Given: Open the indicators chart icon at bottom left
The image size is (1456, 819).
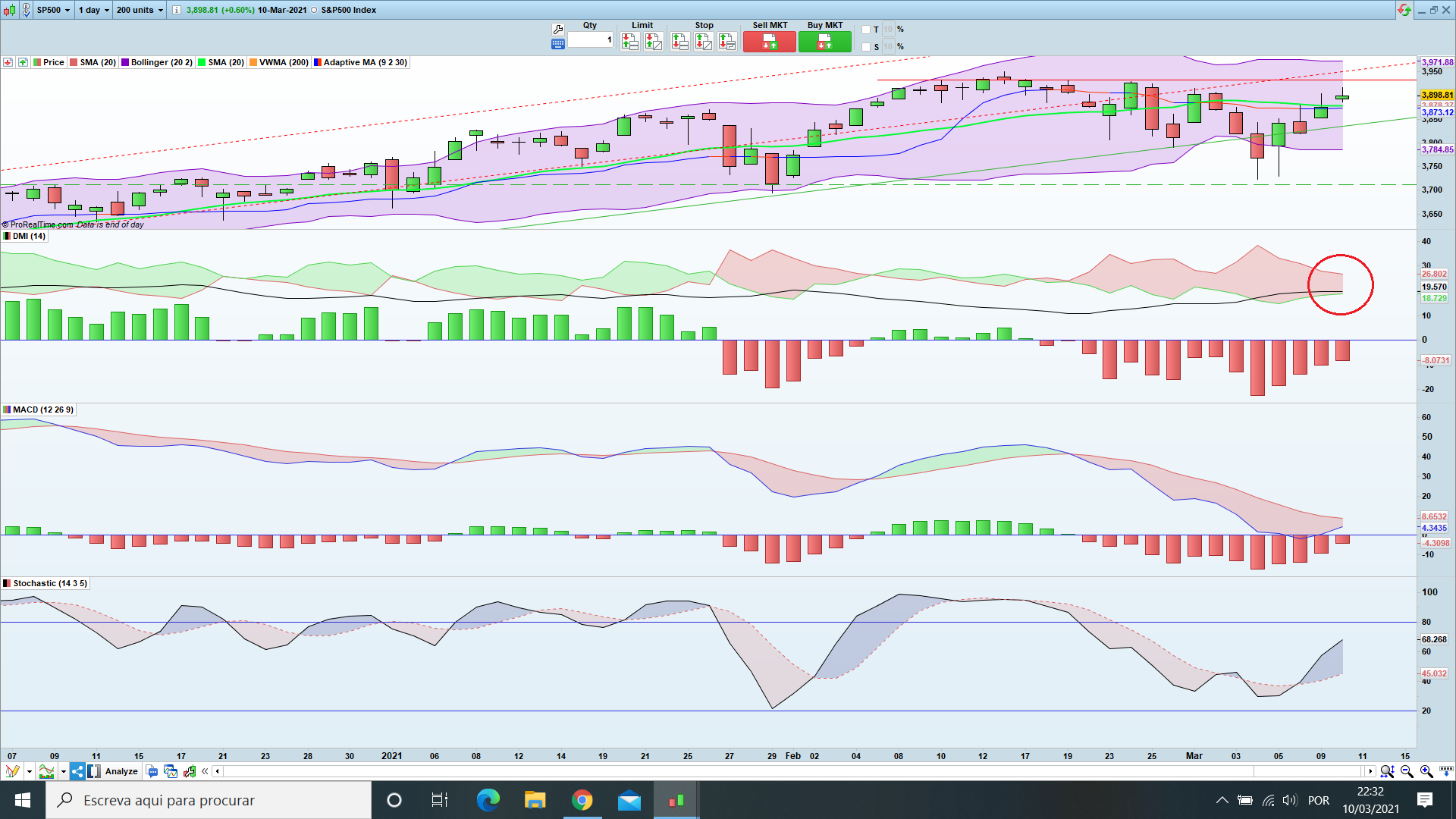Looking at the screenshot, I should (46, 771).
